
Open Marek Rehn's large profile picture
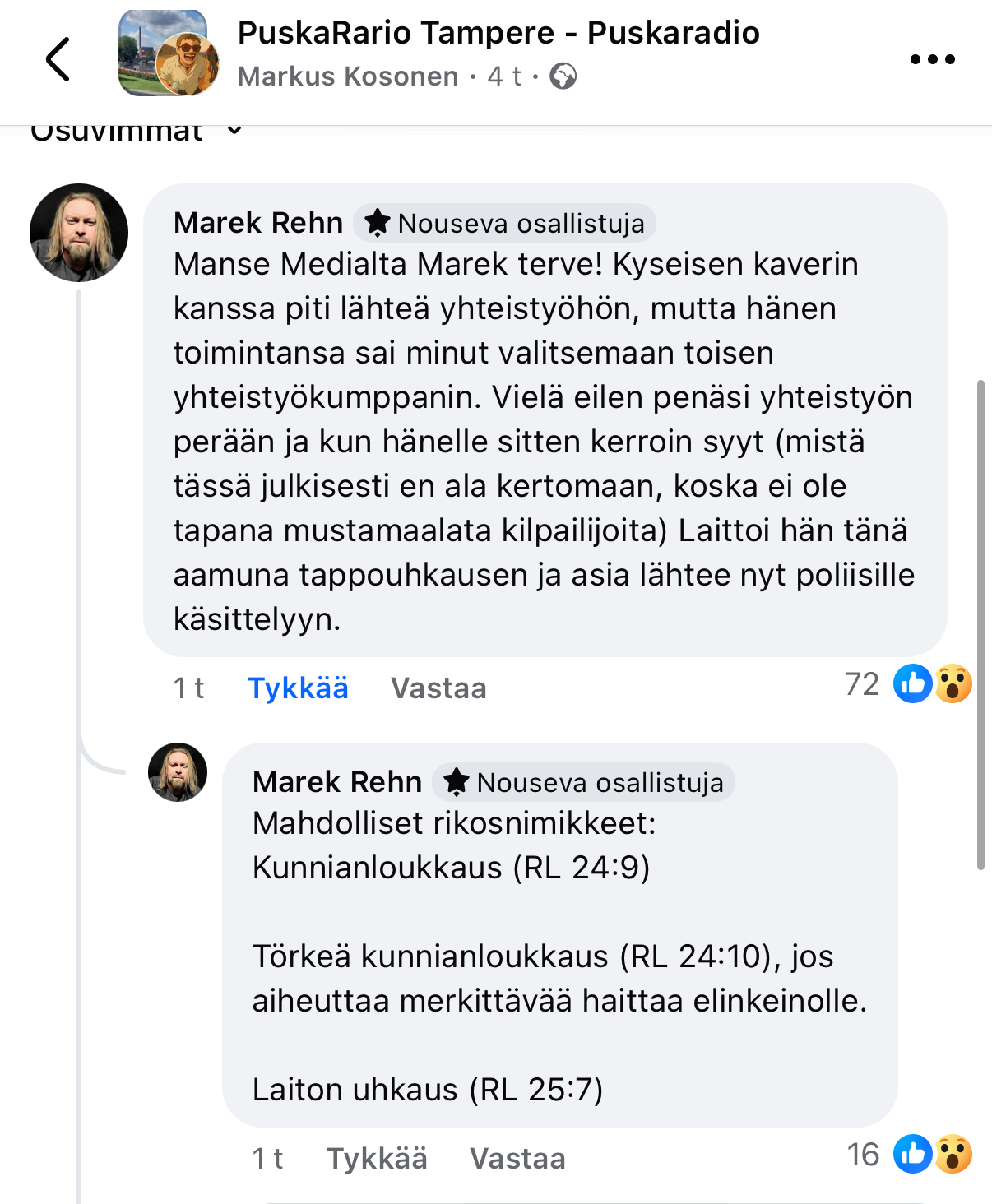[x=79, y=233]
